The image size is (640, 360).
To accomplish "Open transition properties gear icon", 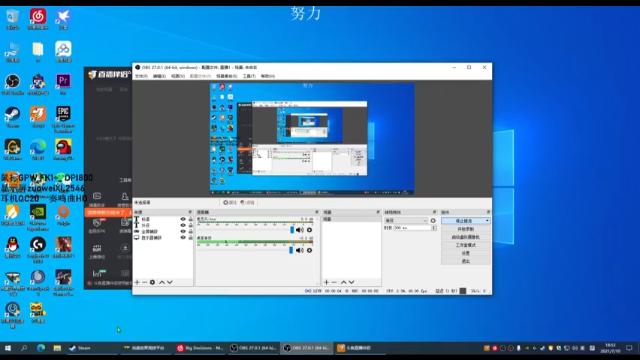I will pyautogui.click(x=433, y=220).
